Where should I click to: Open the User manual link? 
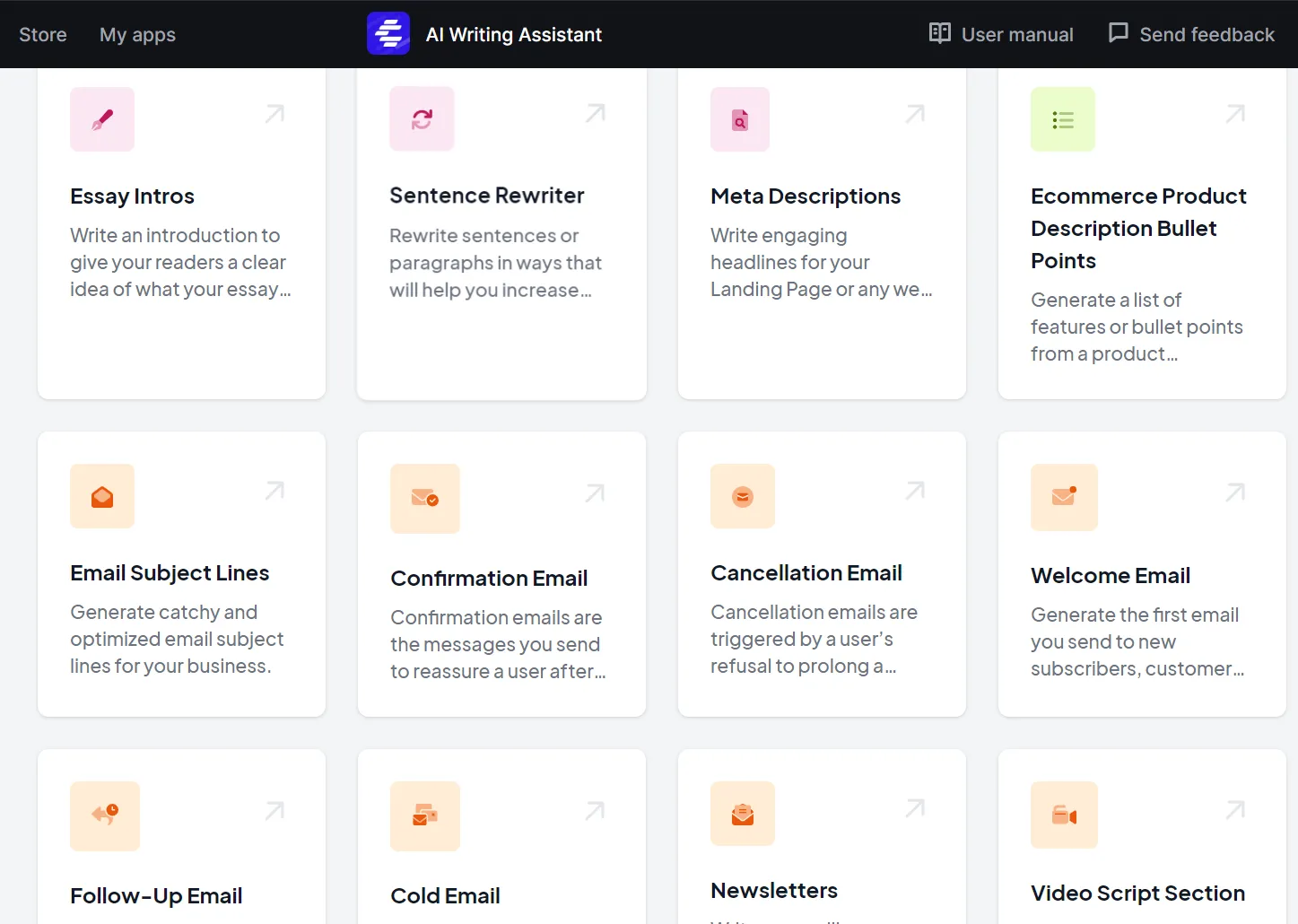1001,35
